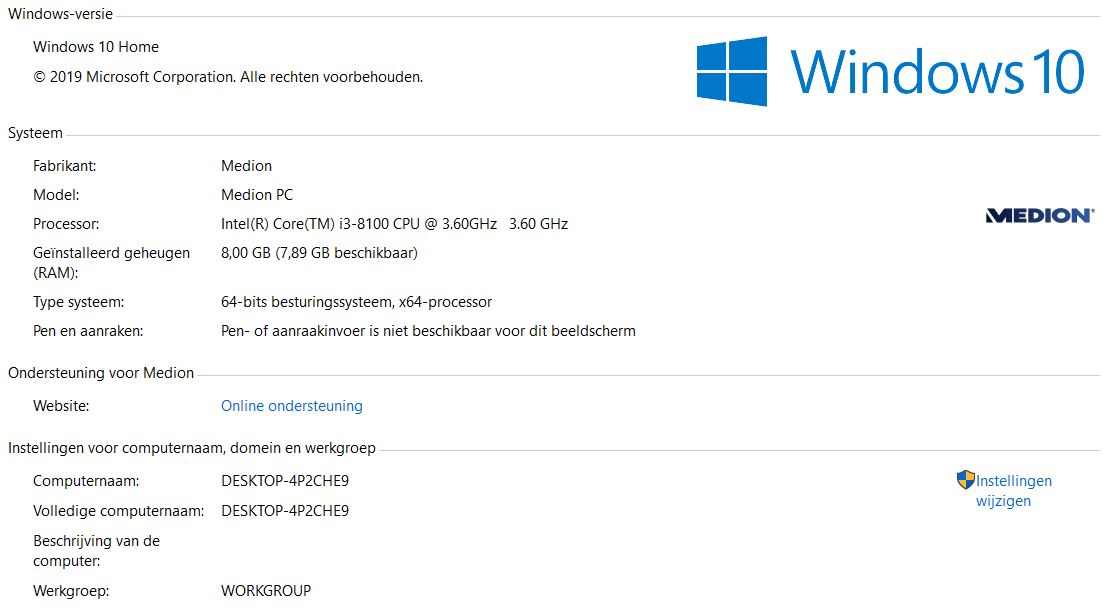The width and height of the screenshot is (1103, 611).
Task: Click the Windows-versie section header
Action: point(60,14)
